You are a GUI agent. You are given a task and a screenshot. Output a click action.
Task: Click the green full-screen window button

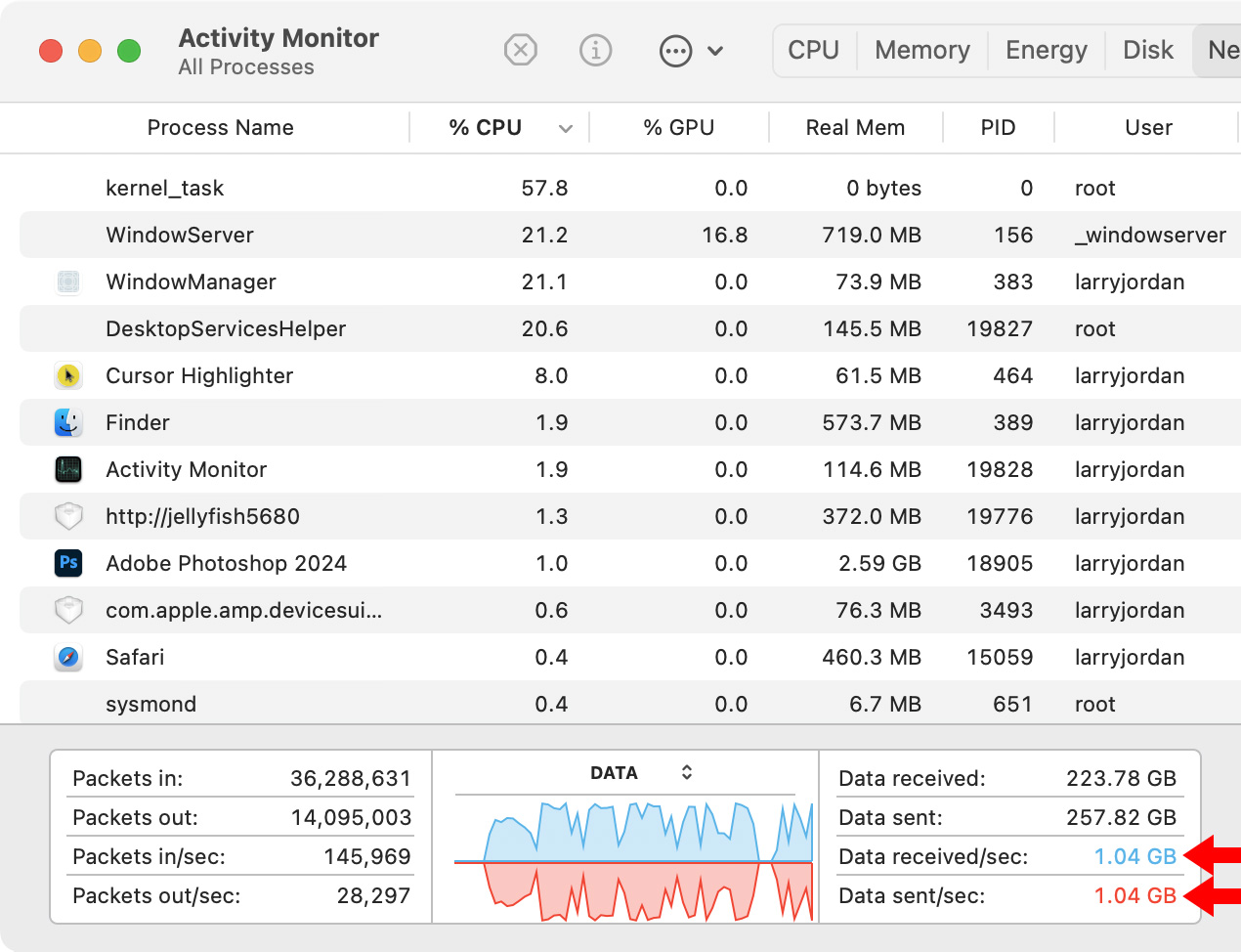tap(129, 51)
